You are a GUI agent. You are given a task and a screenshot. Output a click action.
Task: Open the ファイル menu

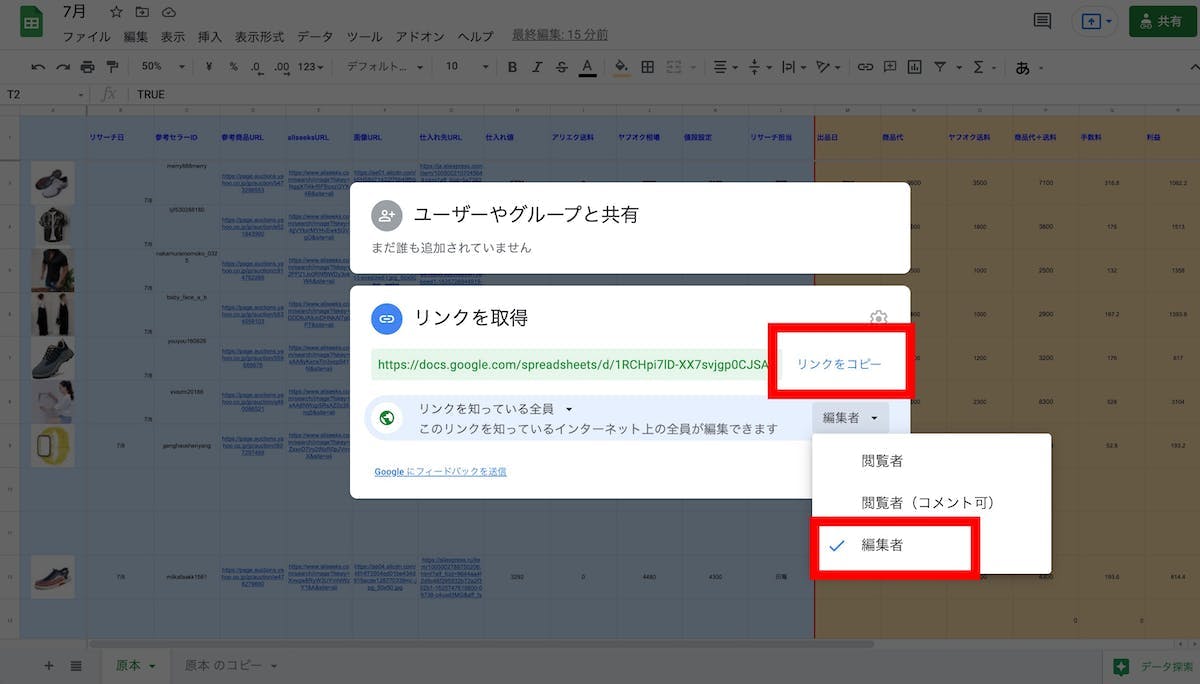coord(87,36)
